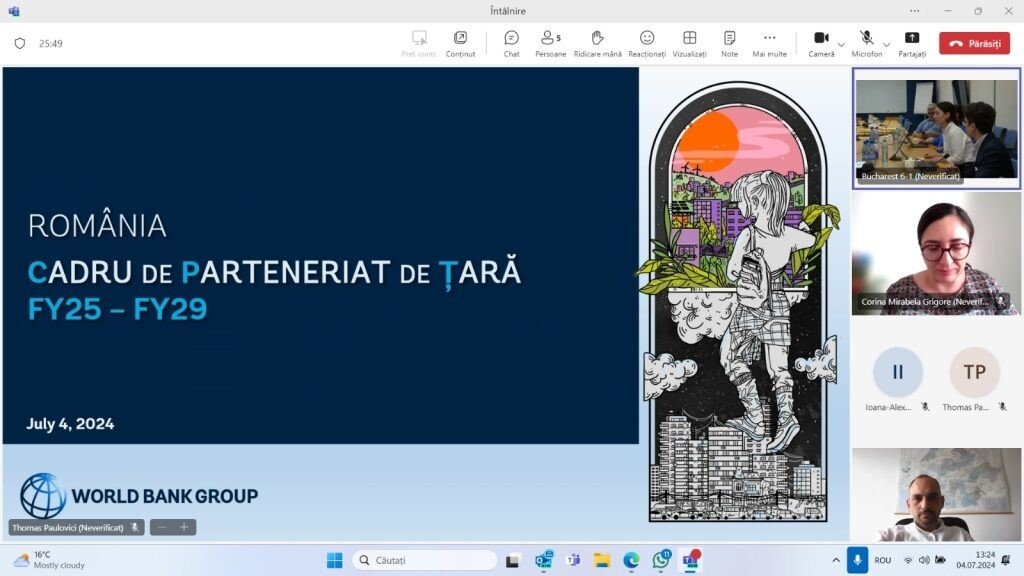Image resolution: width=1024 pixels, height=576 pixels.
Task: Open the Reacționați reactions icon
Action: 647,43
